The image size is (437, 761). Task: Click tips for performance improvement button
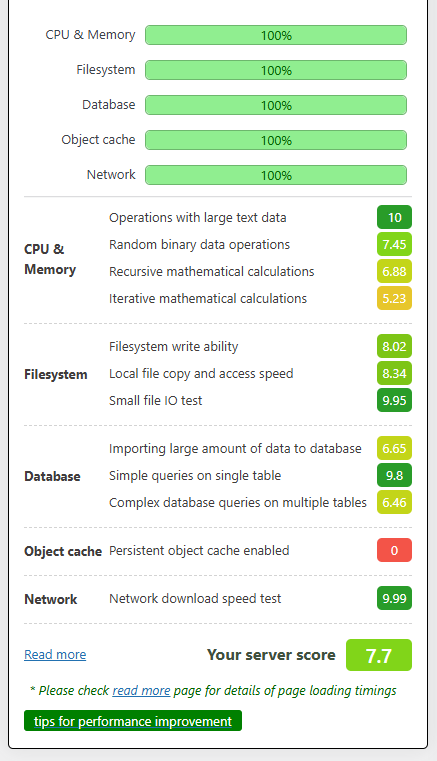coord(133,721)
